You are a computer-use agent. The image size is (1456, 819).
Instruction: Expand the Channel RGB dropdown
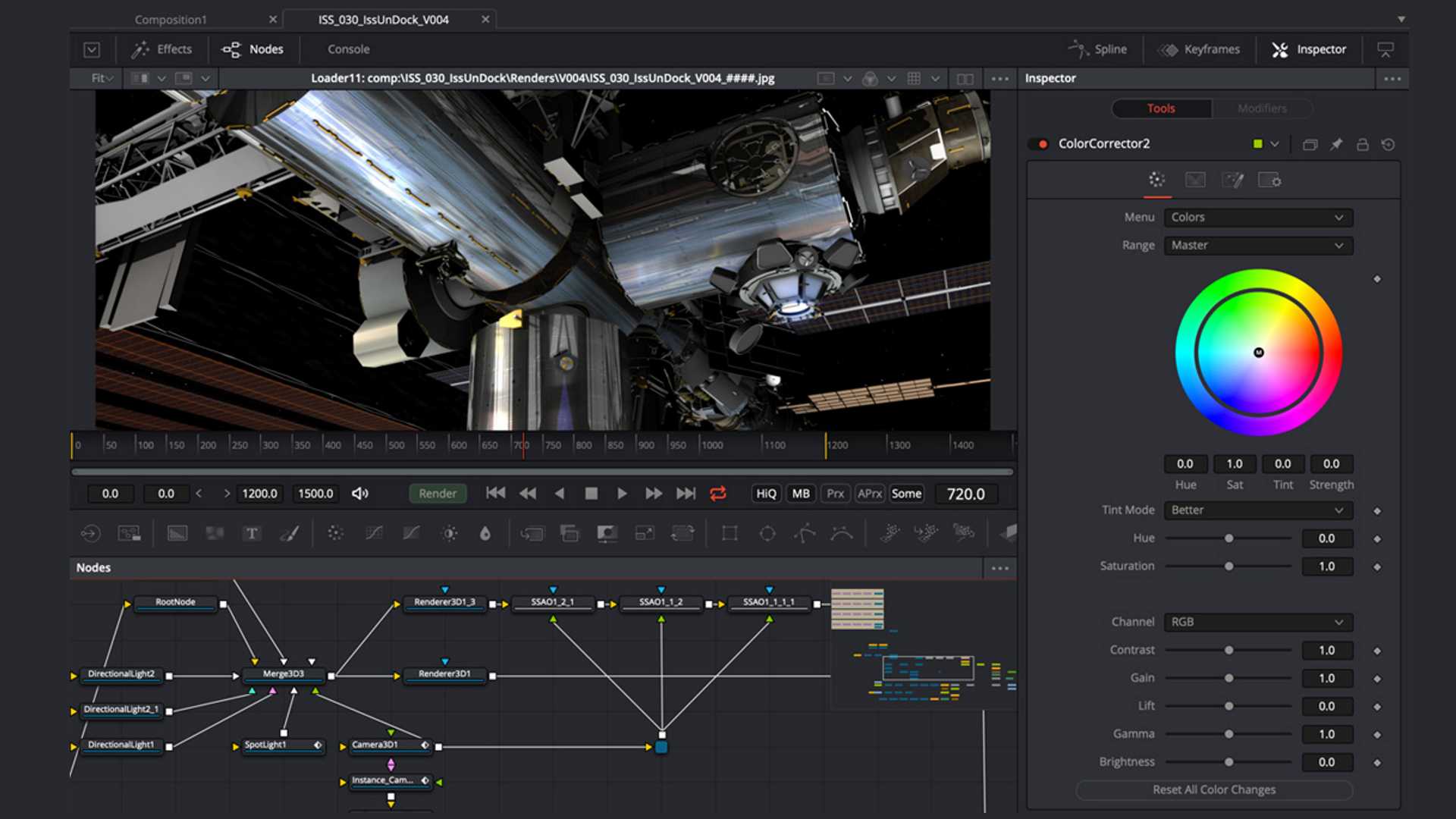click(x=1257, y=622)
